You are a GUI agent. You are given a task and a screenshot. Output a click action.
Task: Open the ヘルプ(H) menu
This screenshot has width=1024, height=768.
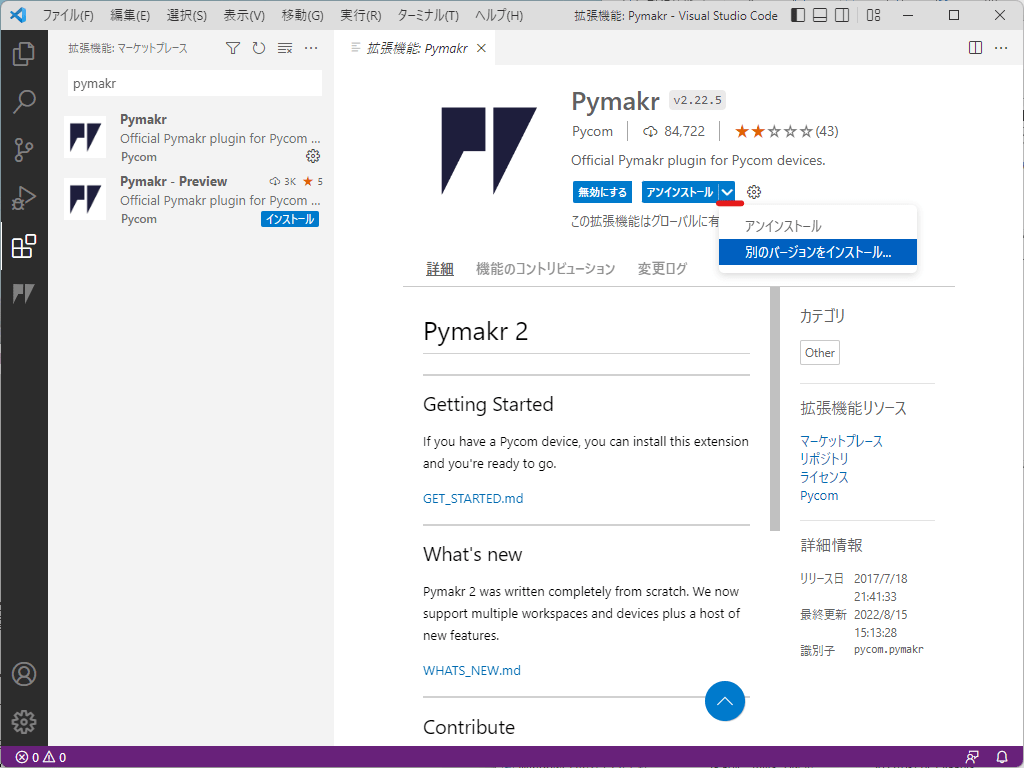pos(499,15)
